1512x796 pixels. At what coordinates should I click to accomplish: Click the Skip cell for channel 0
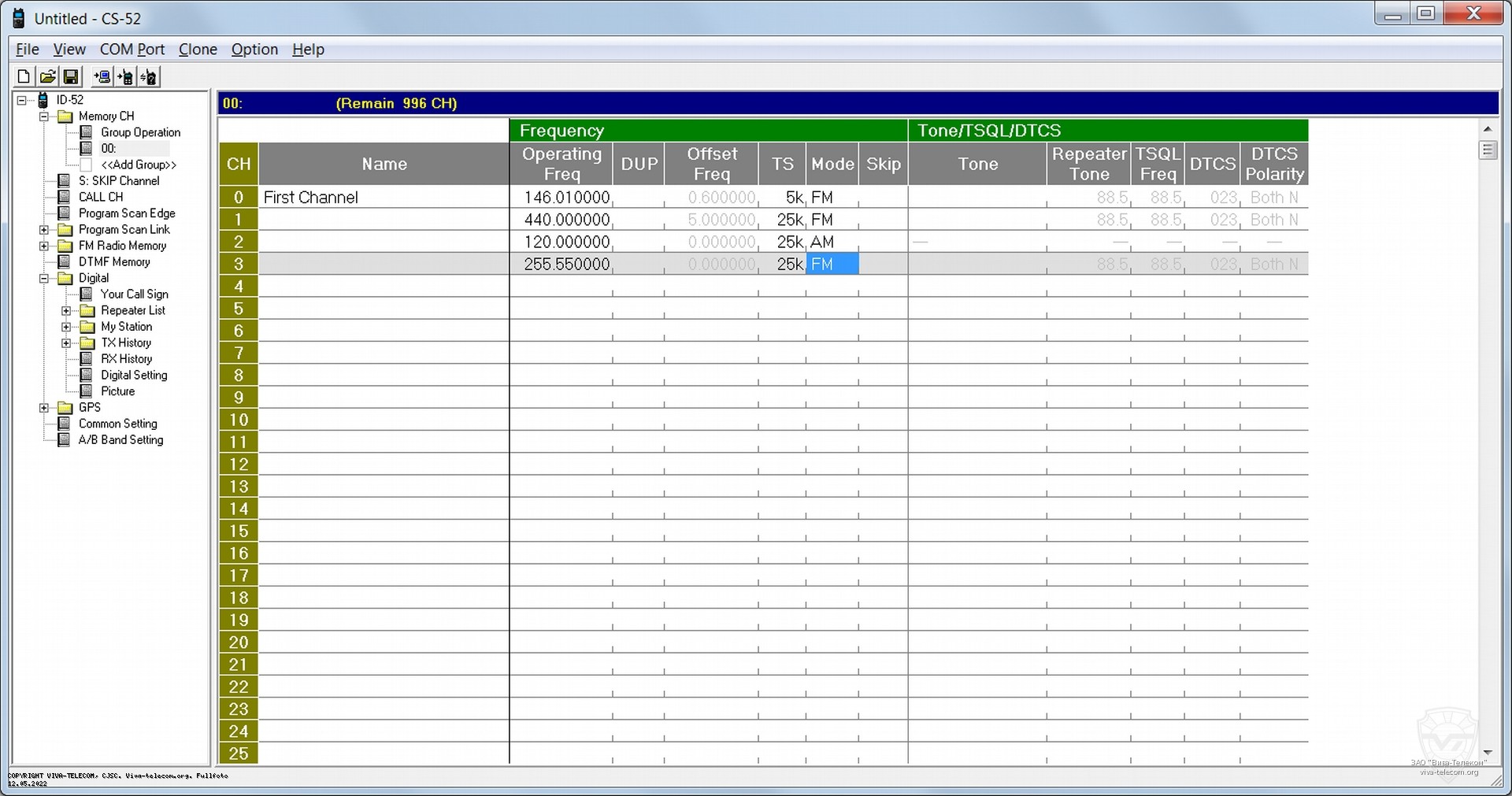tap(883, 198)
